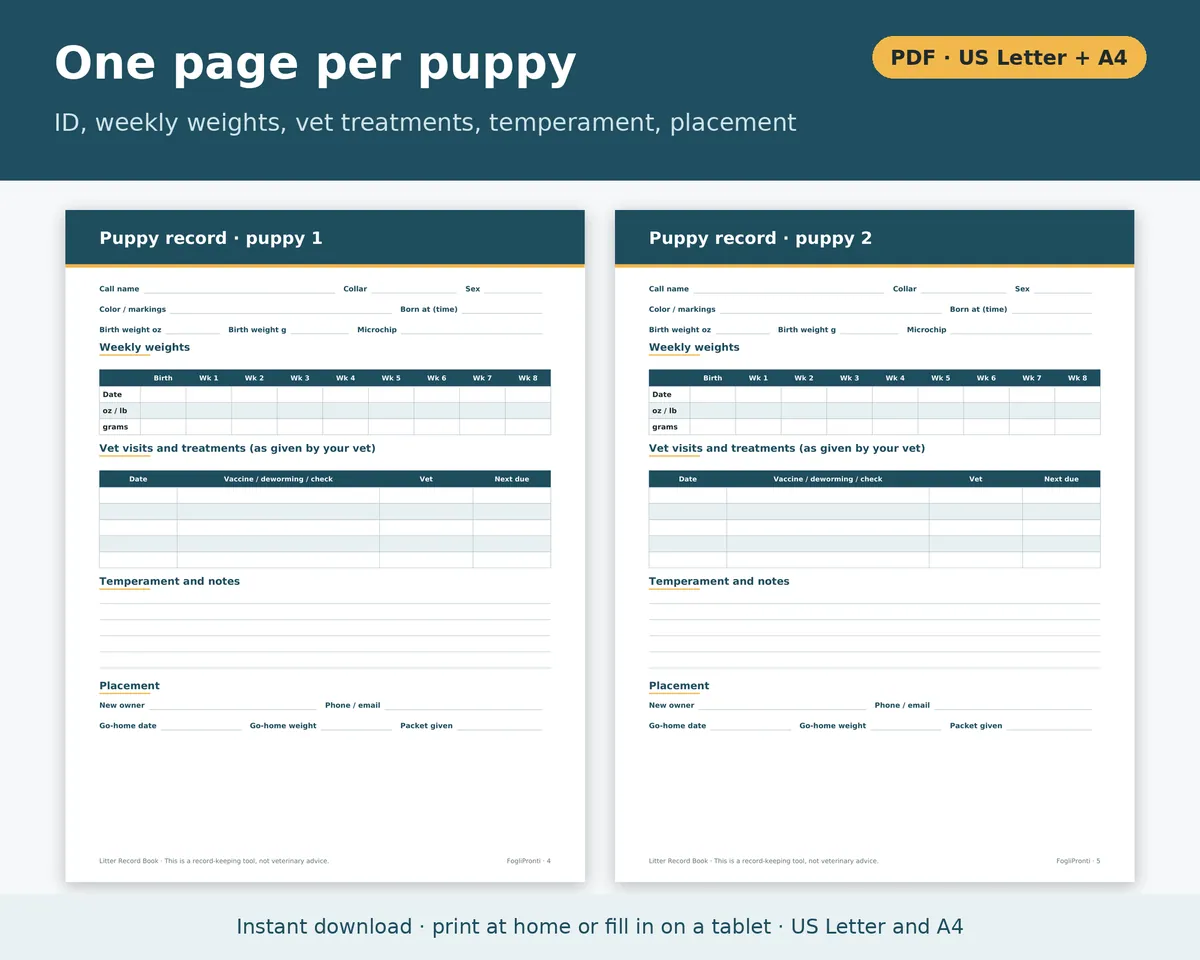Click the "Birth" column header on puppy 1 page
Viewport: 1200px width, 960px height.
coord(163,378)
